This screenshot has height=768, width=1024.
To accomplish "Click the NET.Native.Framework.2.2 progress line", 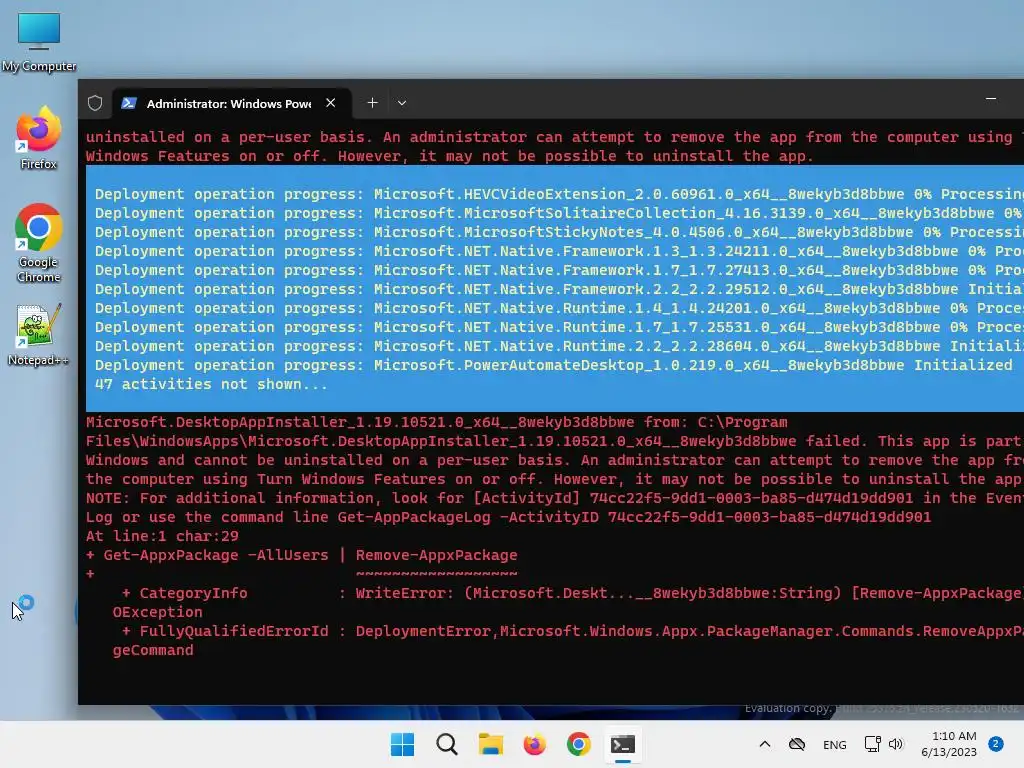I will pos(559,289).
